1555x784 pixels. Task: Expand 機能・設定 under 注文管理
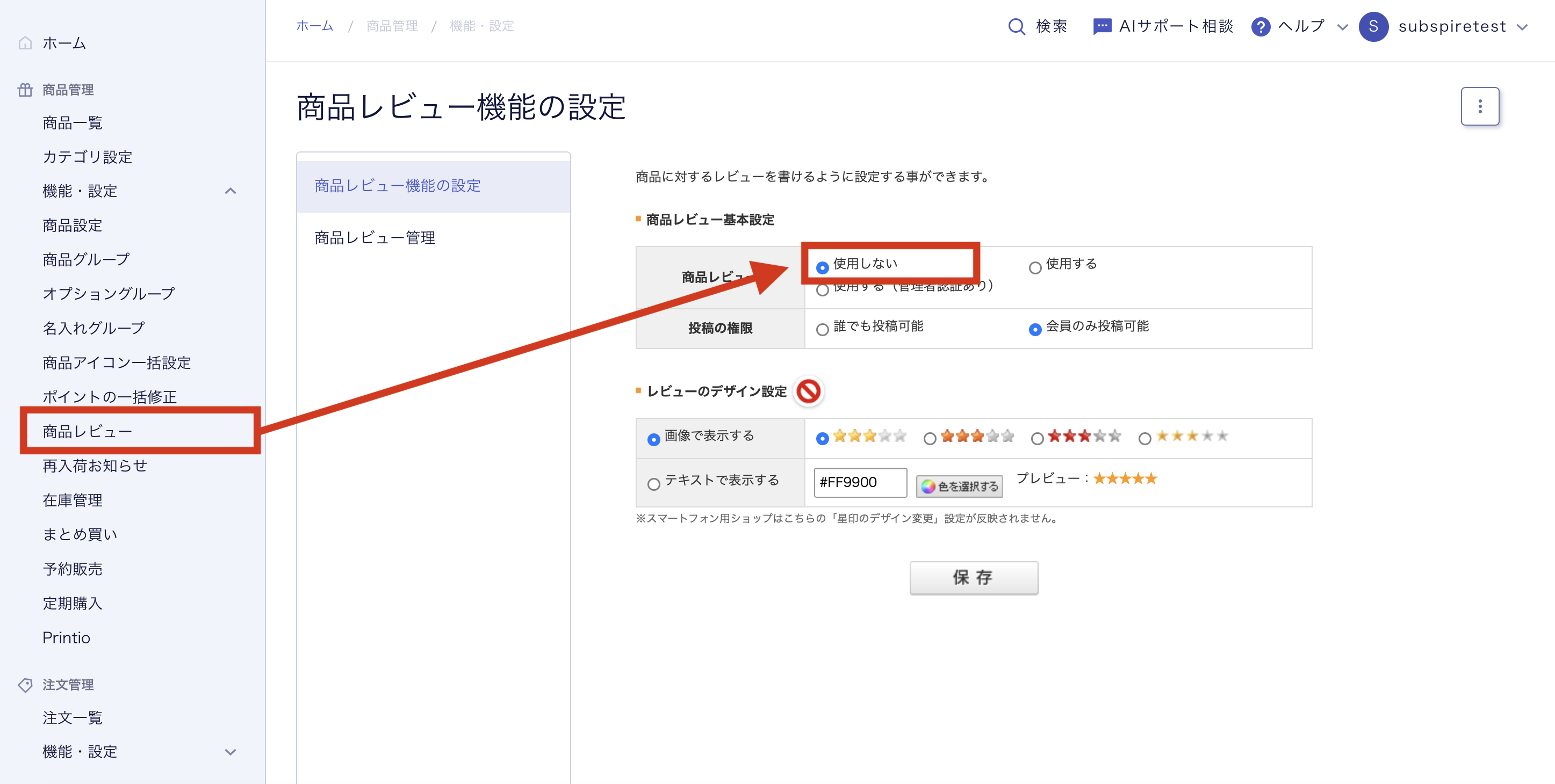click(230, 752)
